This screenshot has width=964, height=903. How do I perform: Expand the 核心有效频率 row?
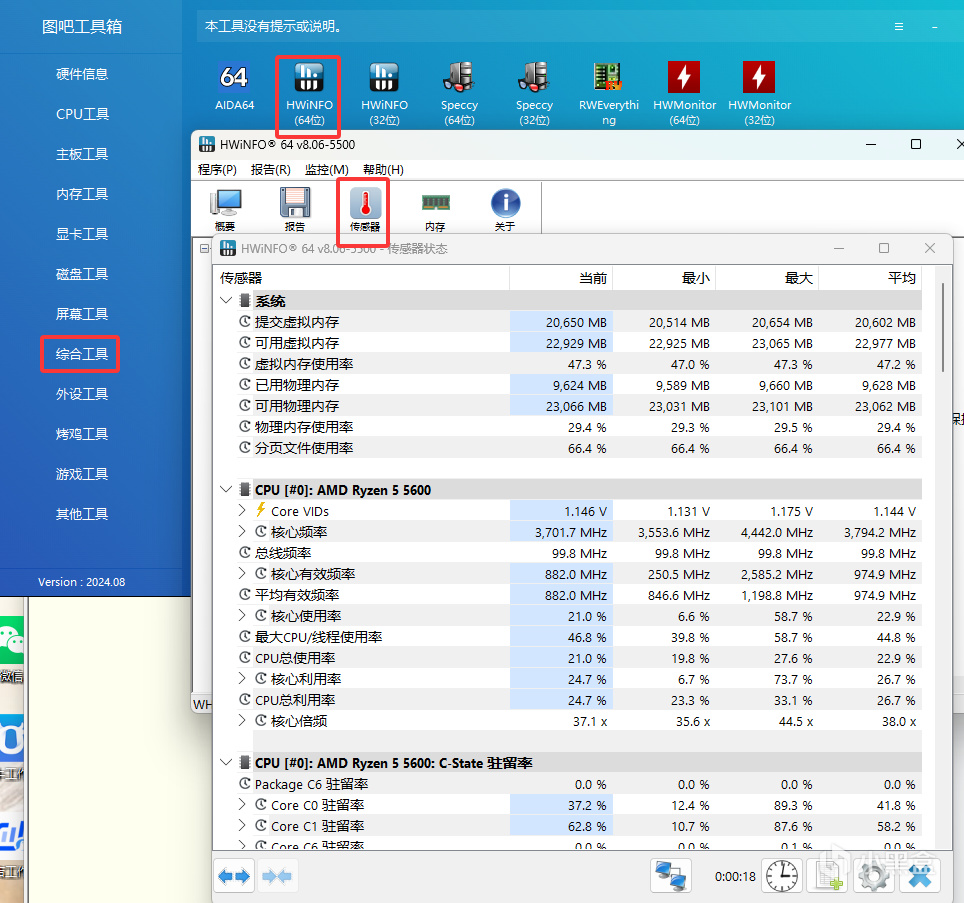[242, 574]
